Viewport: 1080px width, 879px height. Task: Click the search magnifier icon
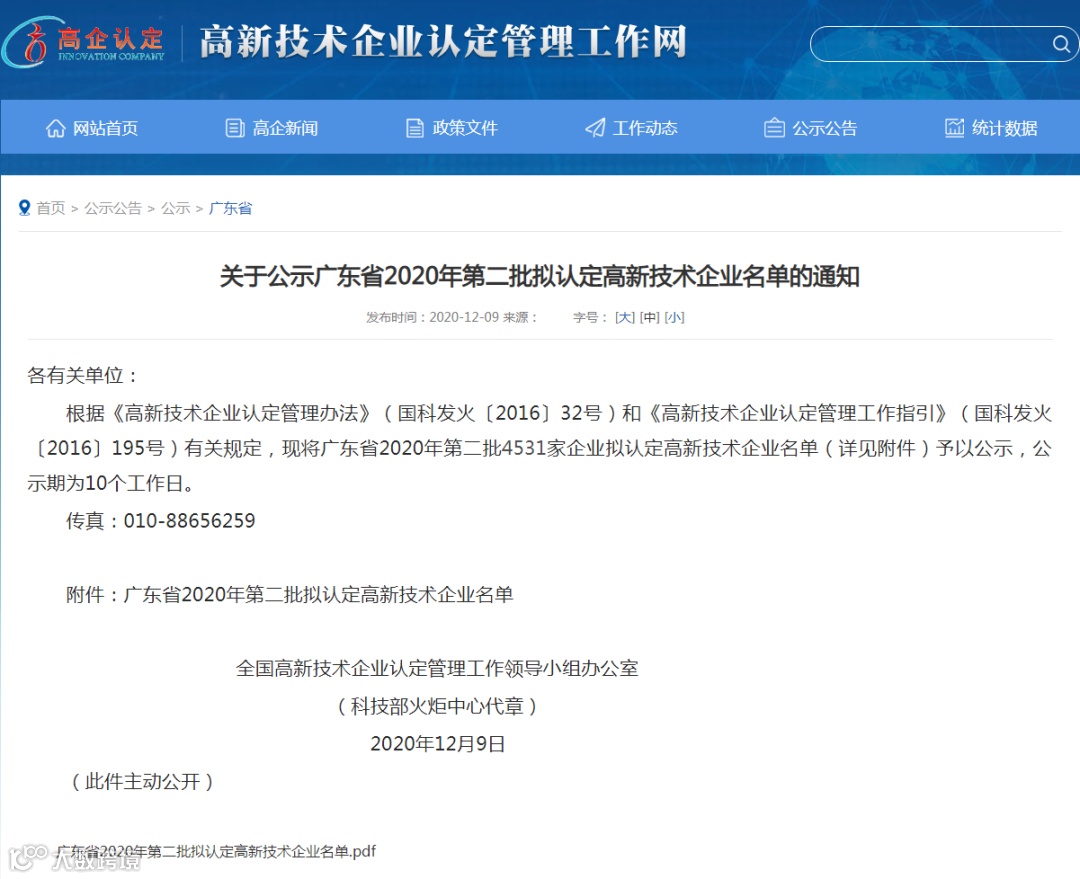tap(1061, 44)
